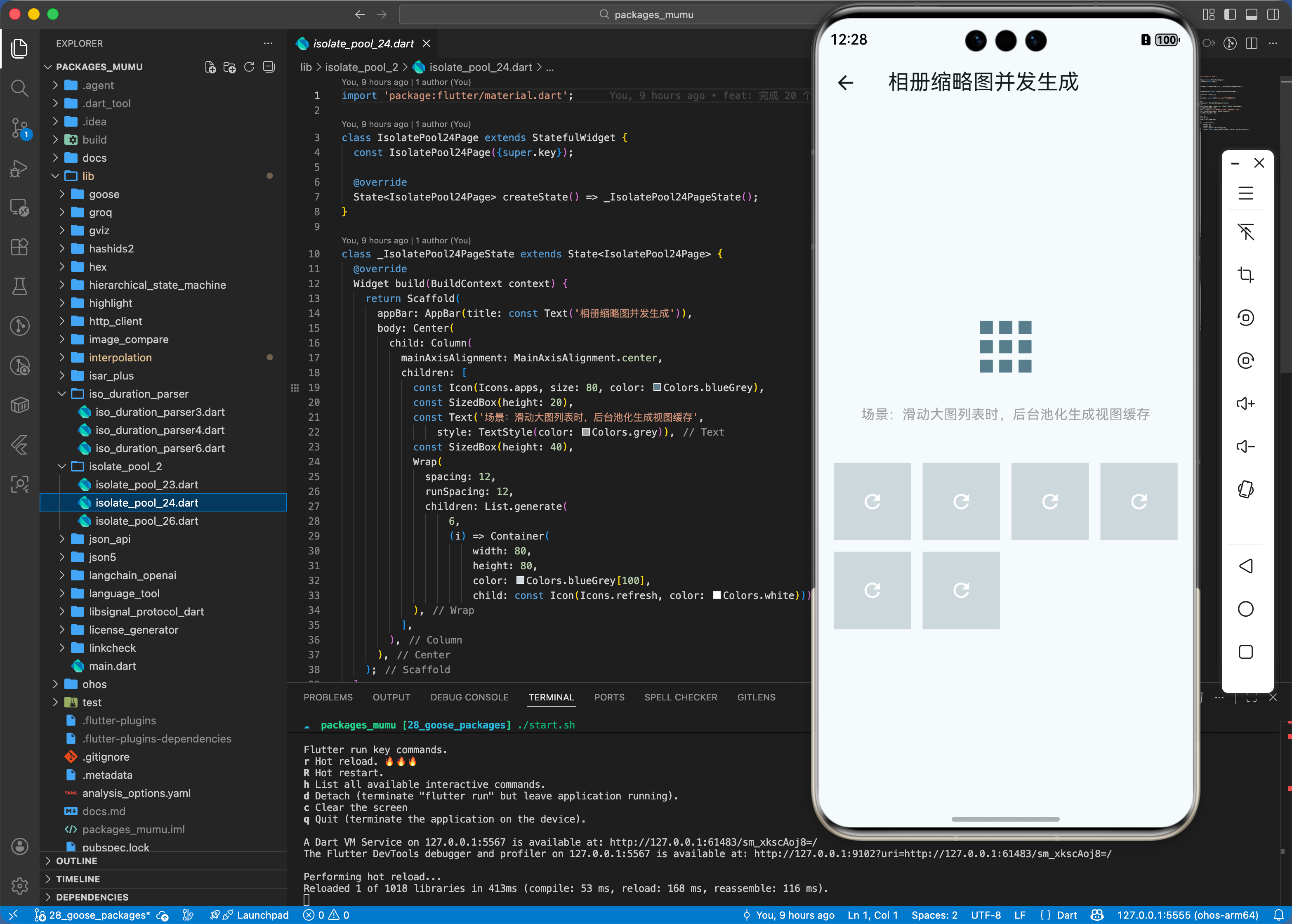This screenshot has height=924, width=1292.
Task: Expand the OUTLINE section
Action: (x=76, y=861)
